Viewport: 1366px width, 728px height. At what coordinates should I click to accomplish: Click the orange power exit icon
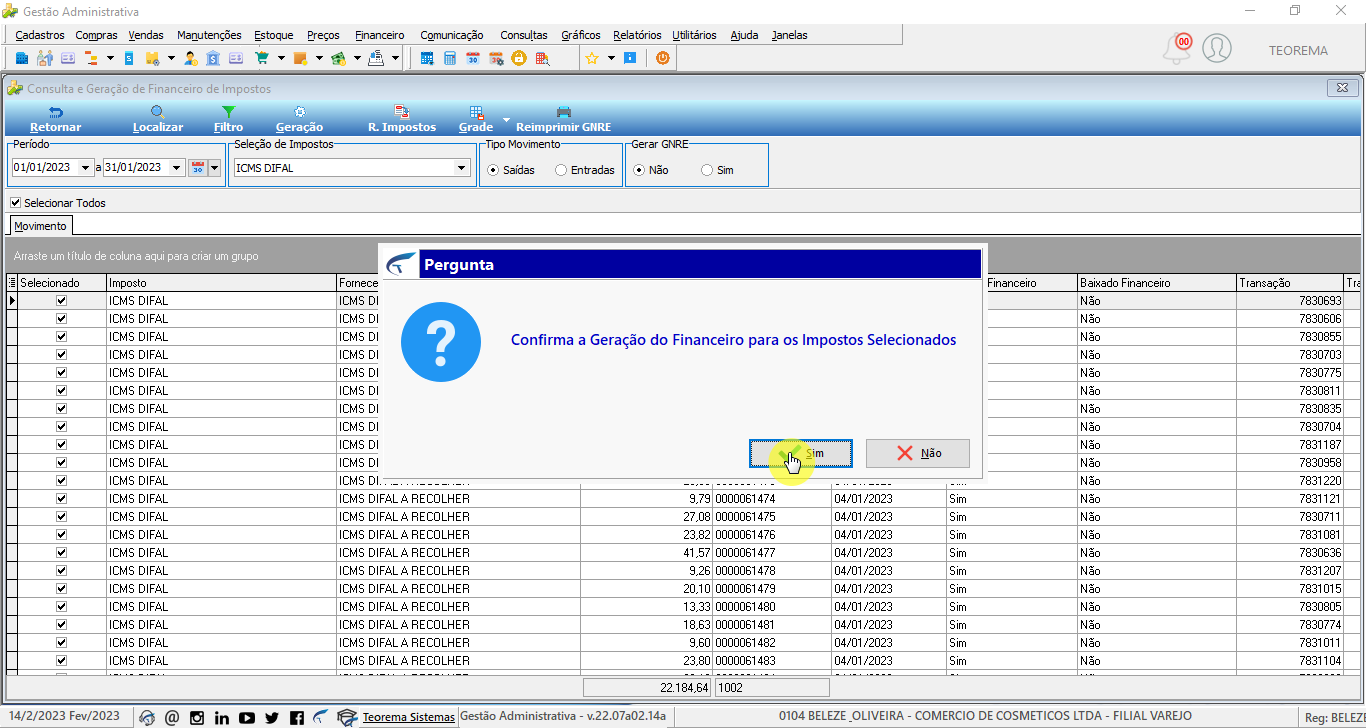point(662,58)
